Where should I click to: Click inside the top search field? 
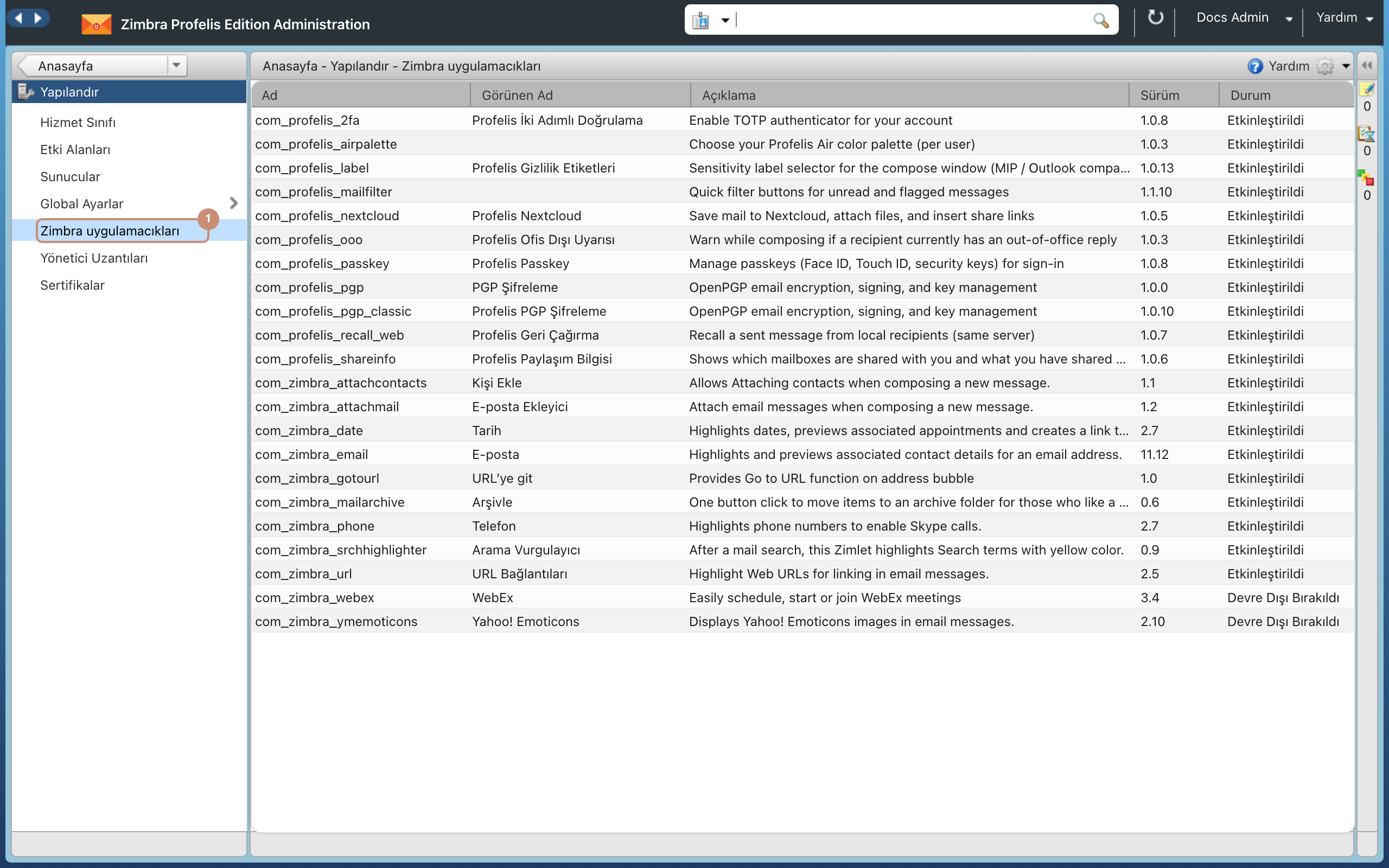point(913,21)
